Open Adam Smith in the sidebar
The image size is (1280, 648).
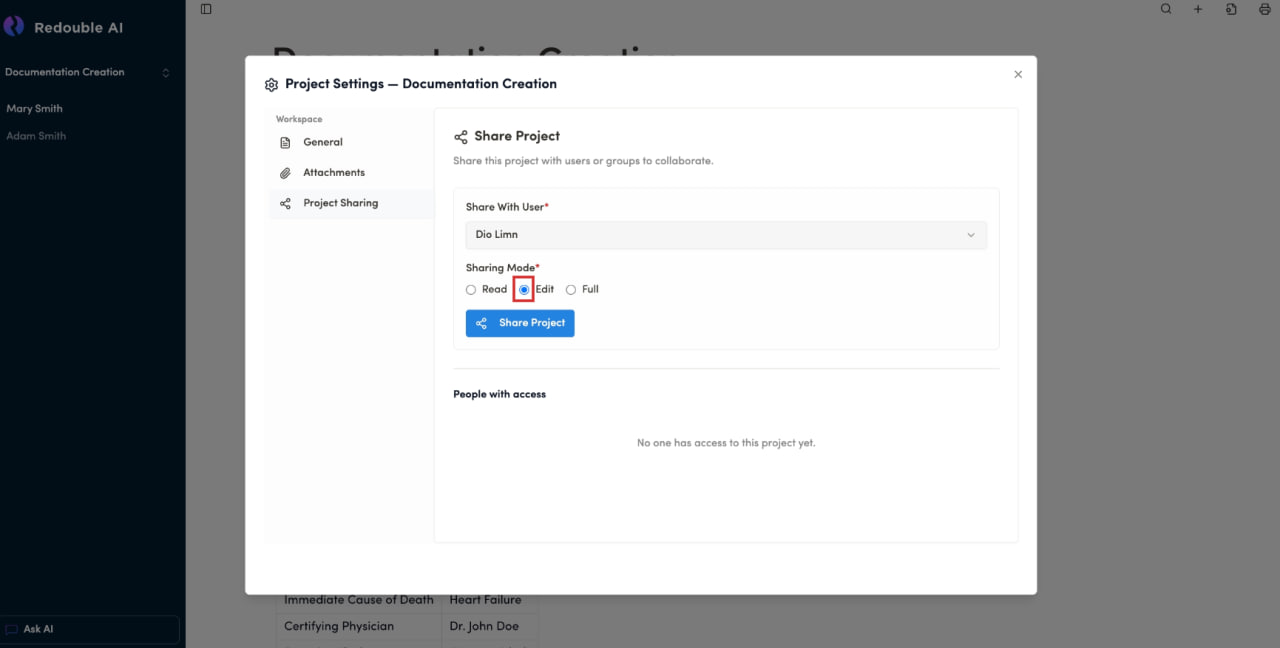pos(36,136)
